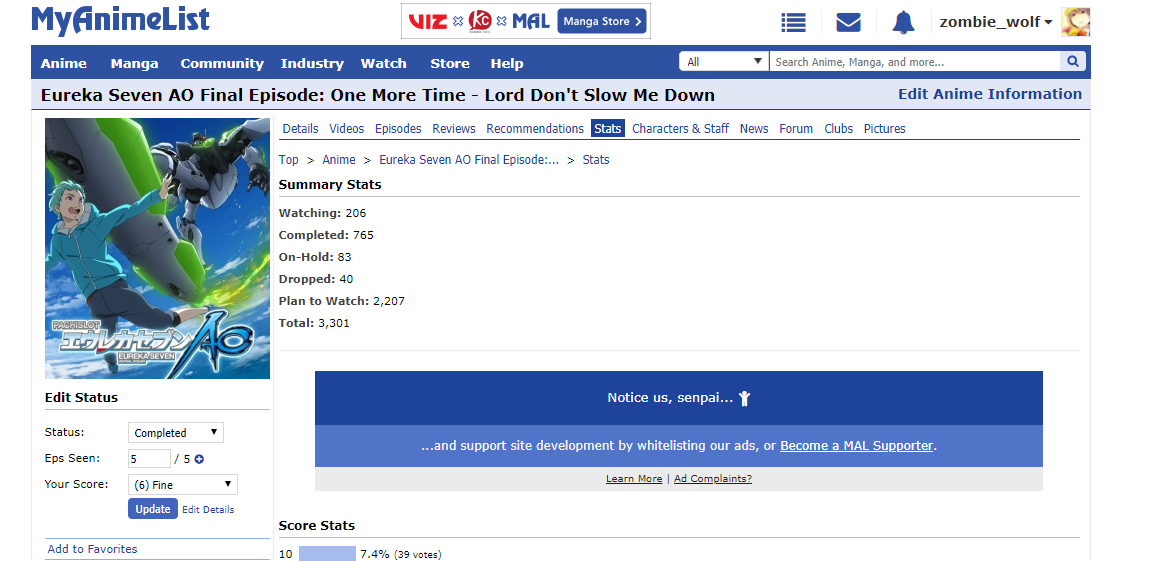Open the VIZ MAL Manga Store banner
The height and width of the screenshot is (561, 1165).
[x=526, y=21]
